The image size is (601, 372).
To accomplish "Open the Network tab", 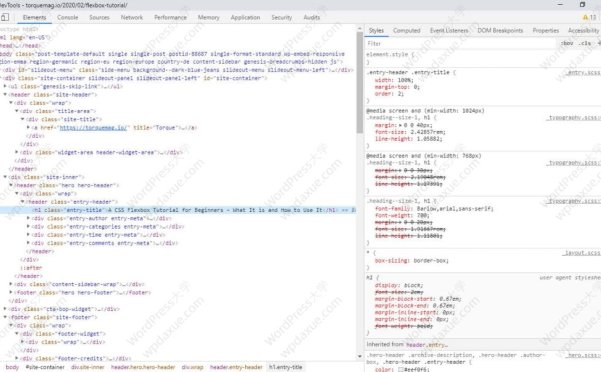I will [131, 18].
